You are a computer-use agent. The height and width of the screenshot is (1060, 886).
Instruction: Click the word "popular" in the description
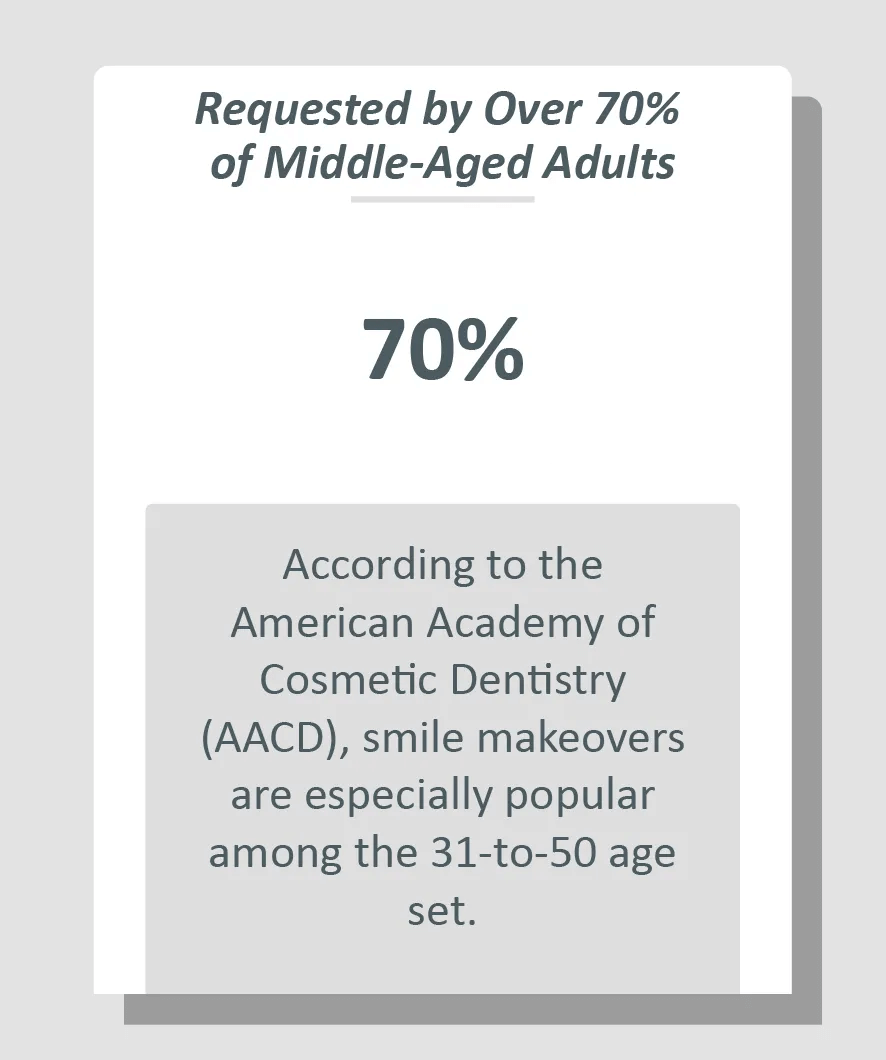580,796
